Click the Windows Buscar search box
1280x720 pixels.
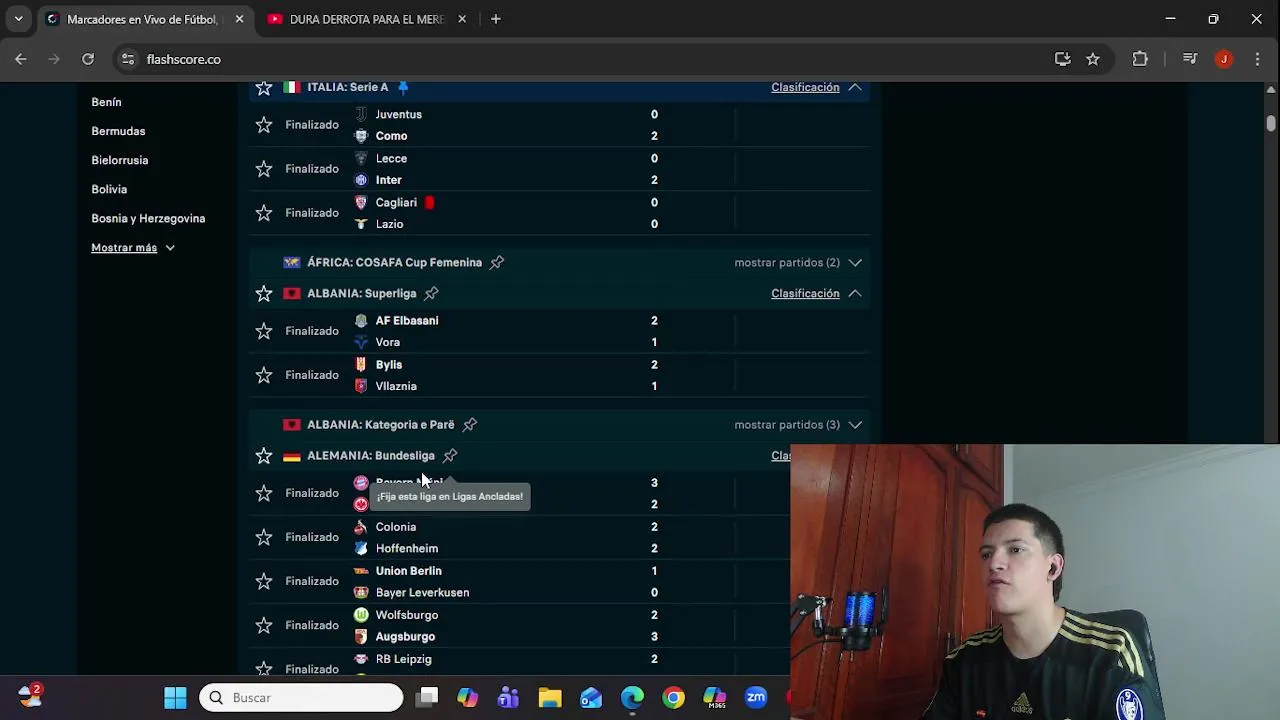tap(301, 697)
